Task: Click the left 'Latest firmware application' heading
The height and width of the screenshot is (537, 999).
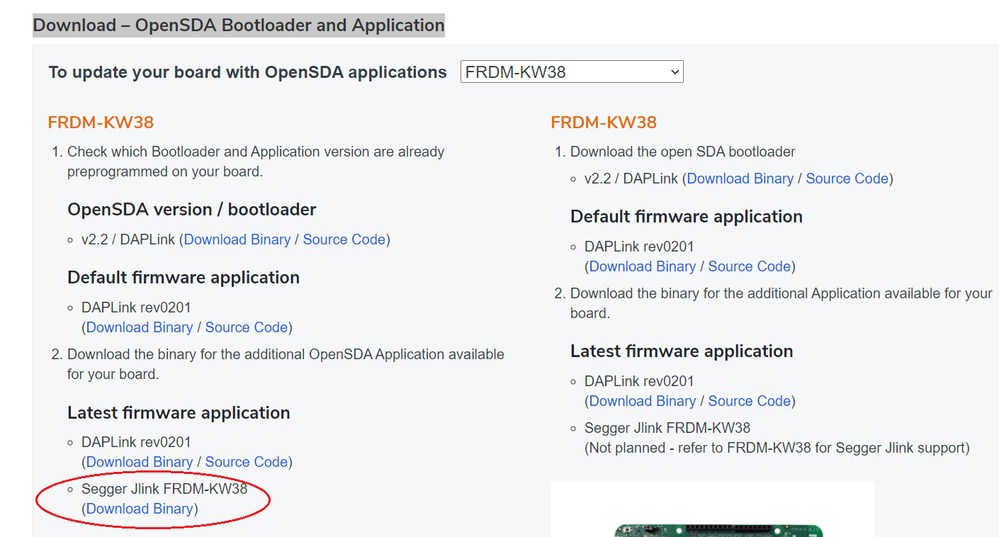Action: click(x=178, y=413)
